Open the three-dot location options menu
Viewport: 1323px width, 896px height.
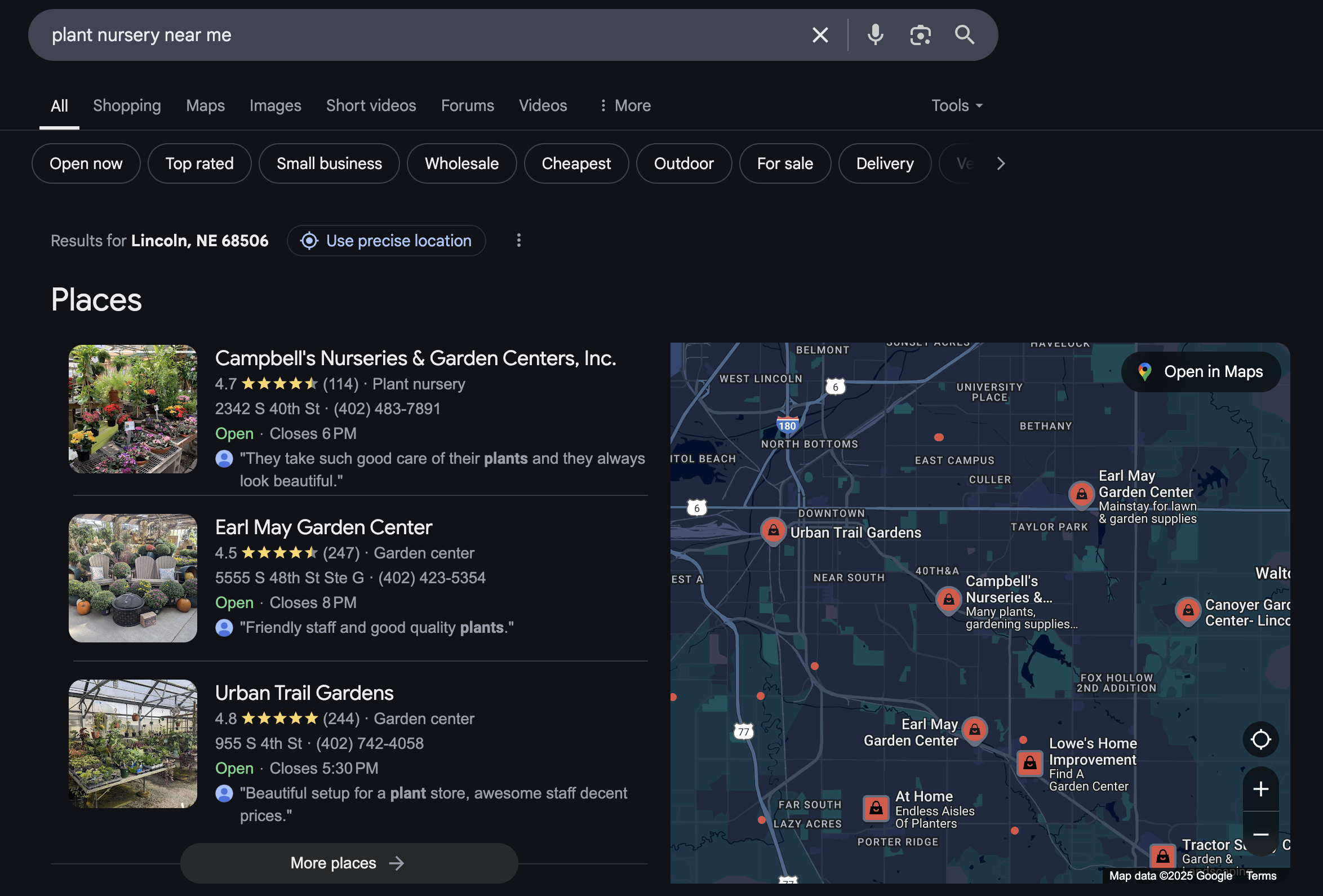click(518, 241)
